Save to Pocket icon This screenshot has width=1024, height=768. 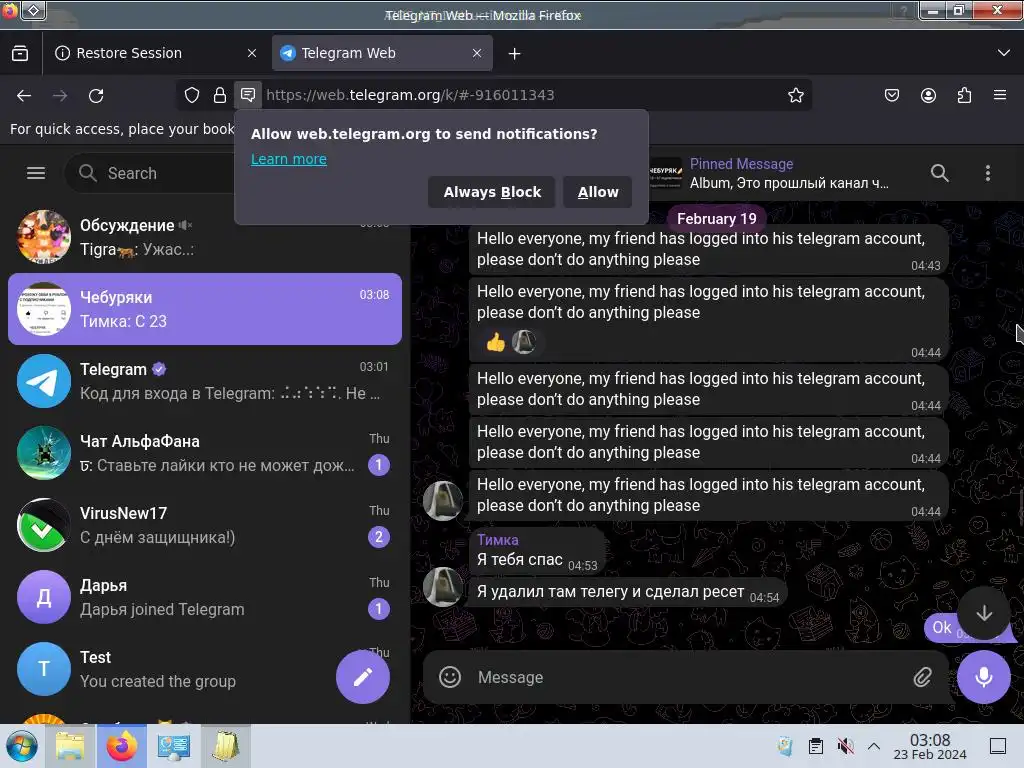click(x=891, y=95)
